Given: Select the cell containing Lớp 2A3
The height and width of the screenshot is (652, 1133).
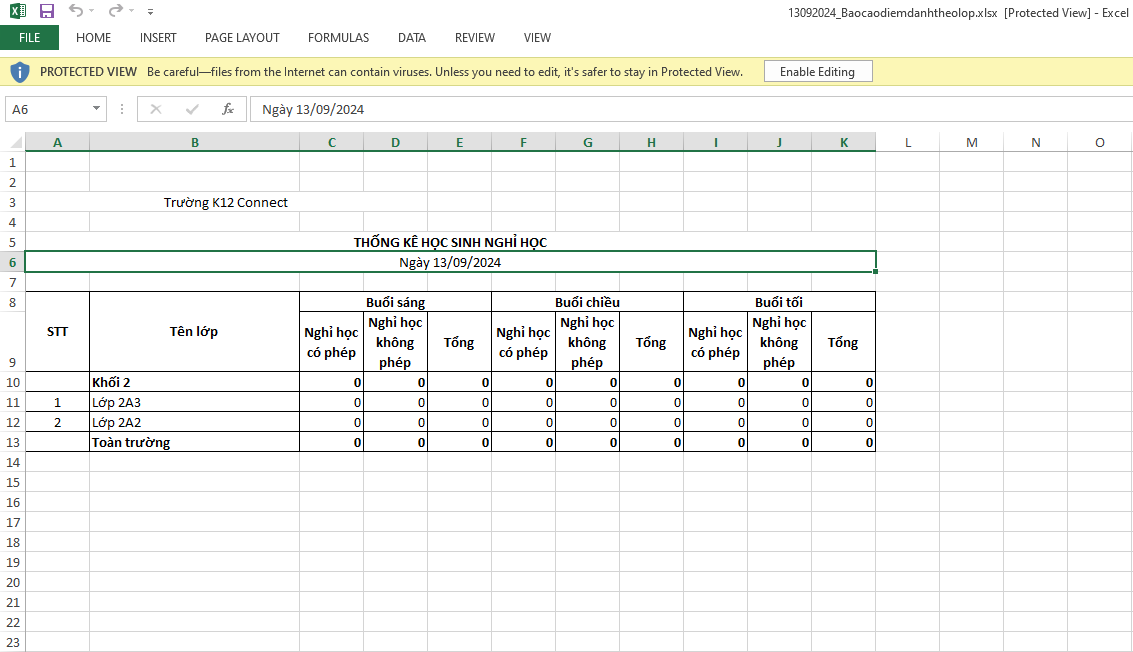Looking at the screenshot, I should [194, 402].
